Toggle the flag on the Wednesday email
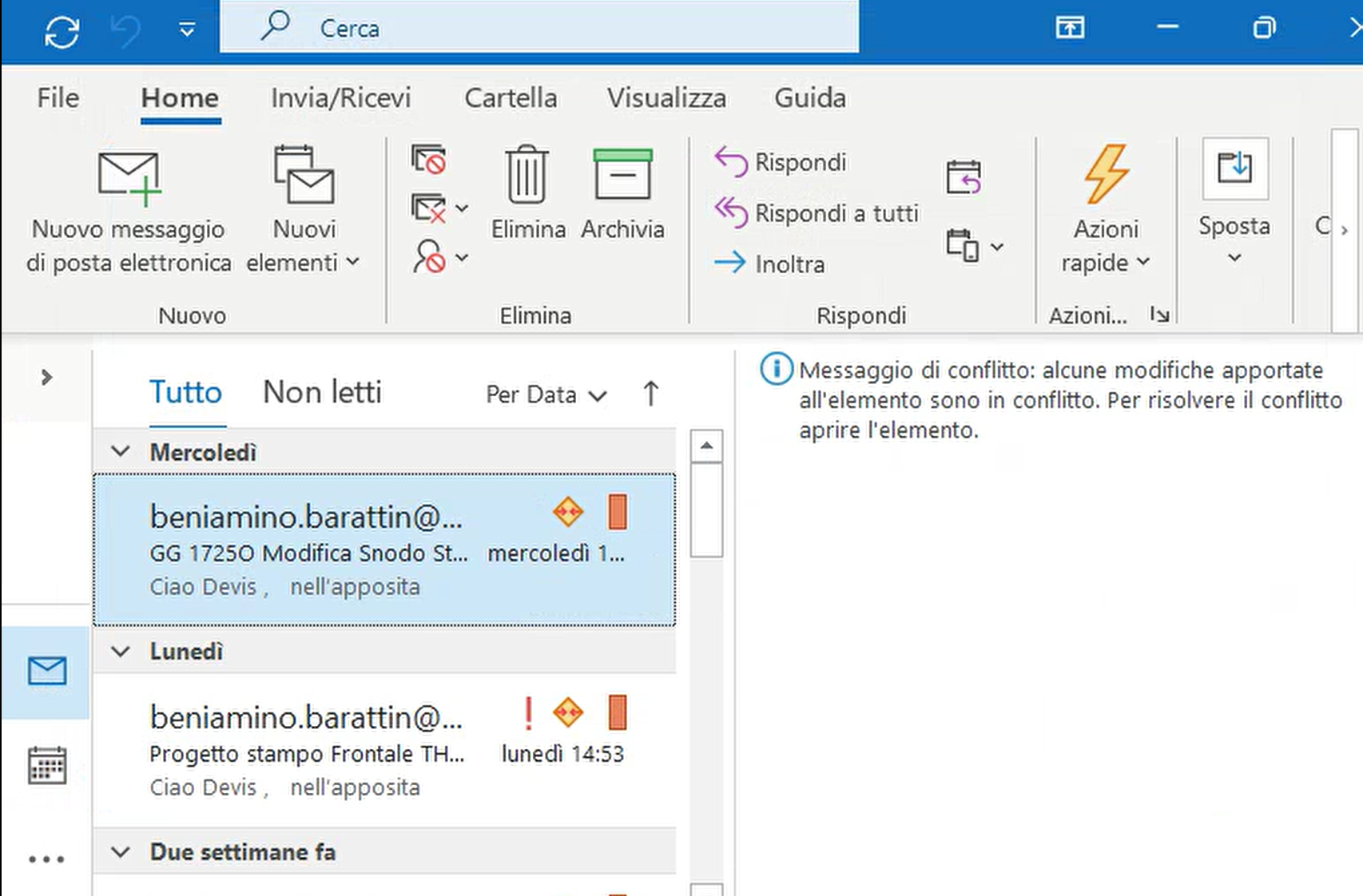Image resolution: width=1363 pixels, height=896 pixels. tap(617, 512)
